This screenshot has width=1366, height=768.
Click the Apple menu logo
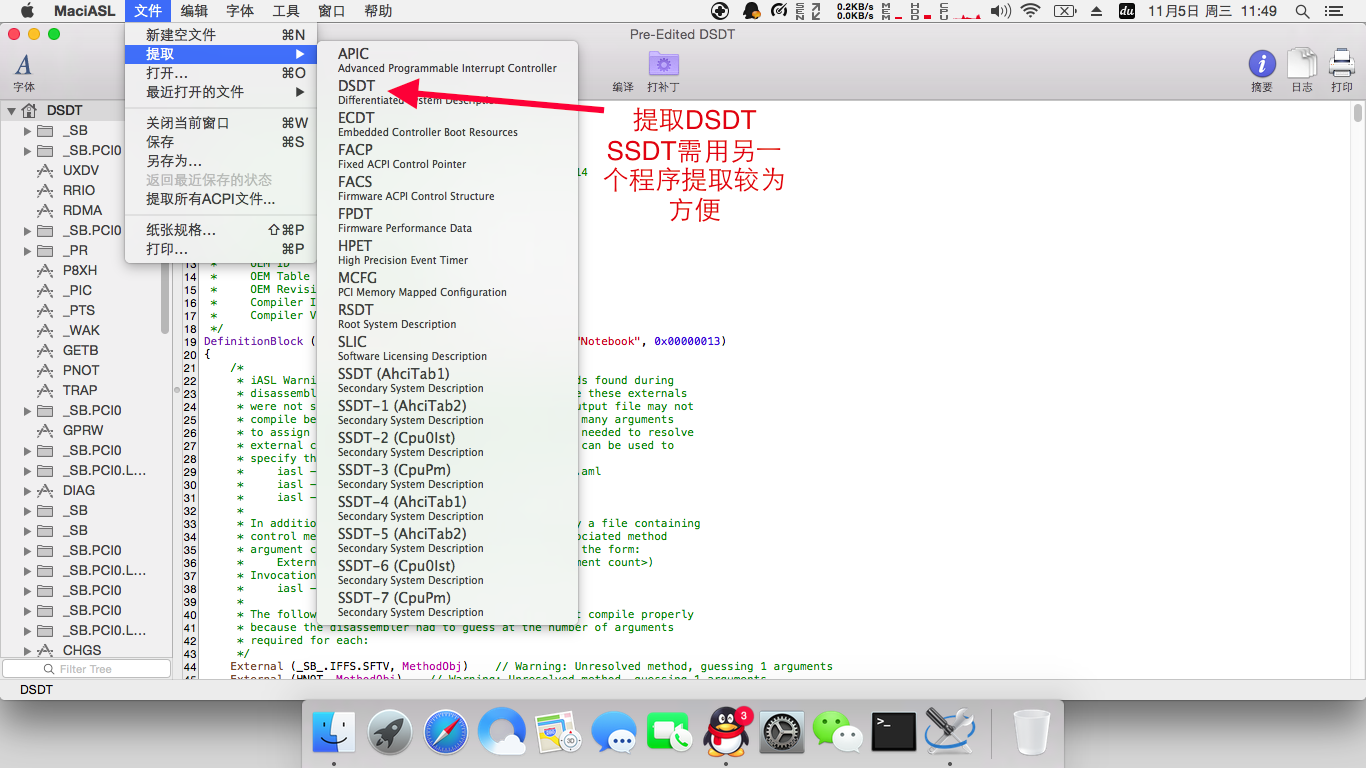[x=27, y=11]
